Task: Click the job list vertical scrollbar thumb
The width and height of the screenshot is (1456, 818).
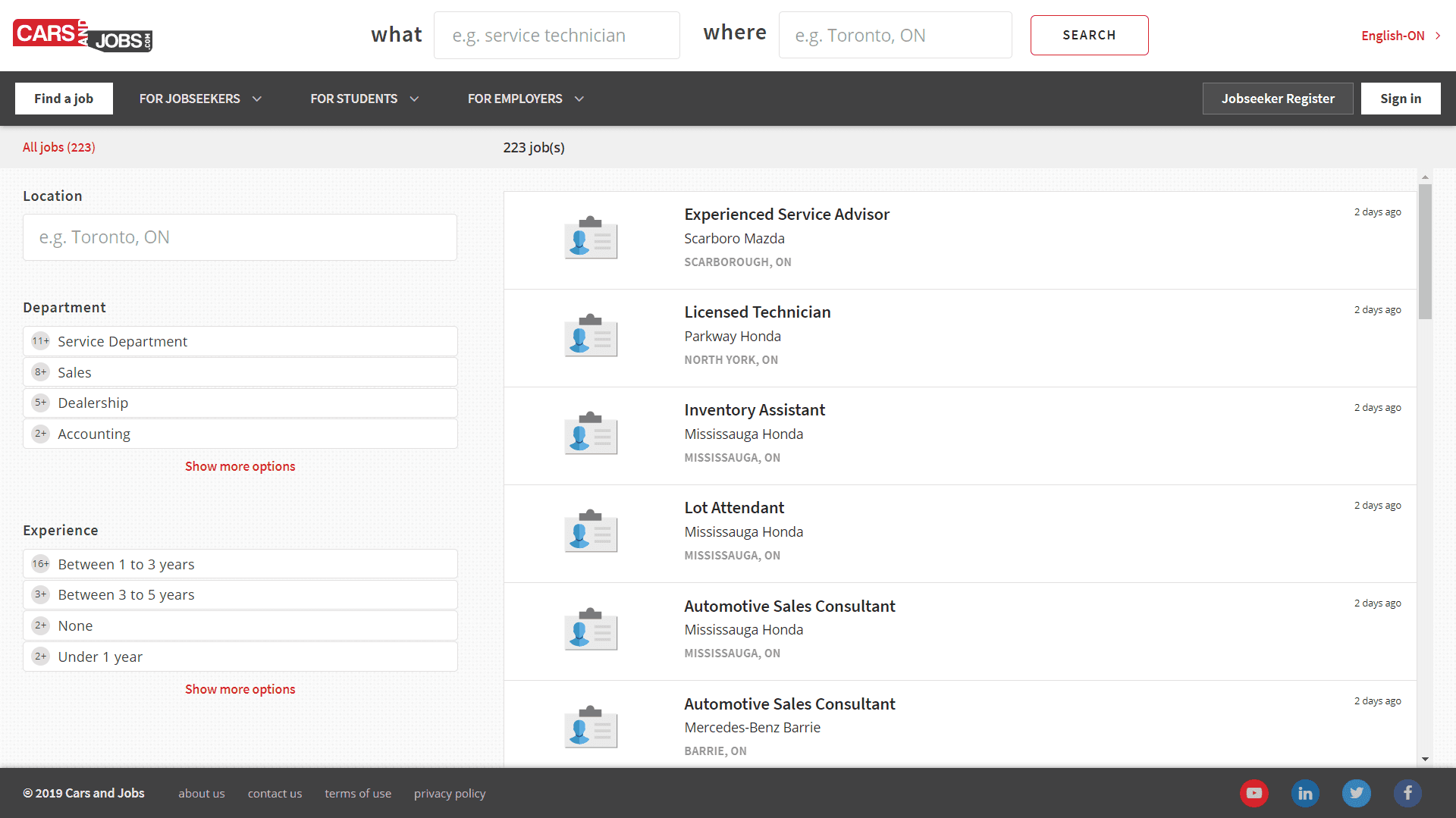Action: click(1425, 252)
